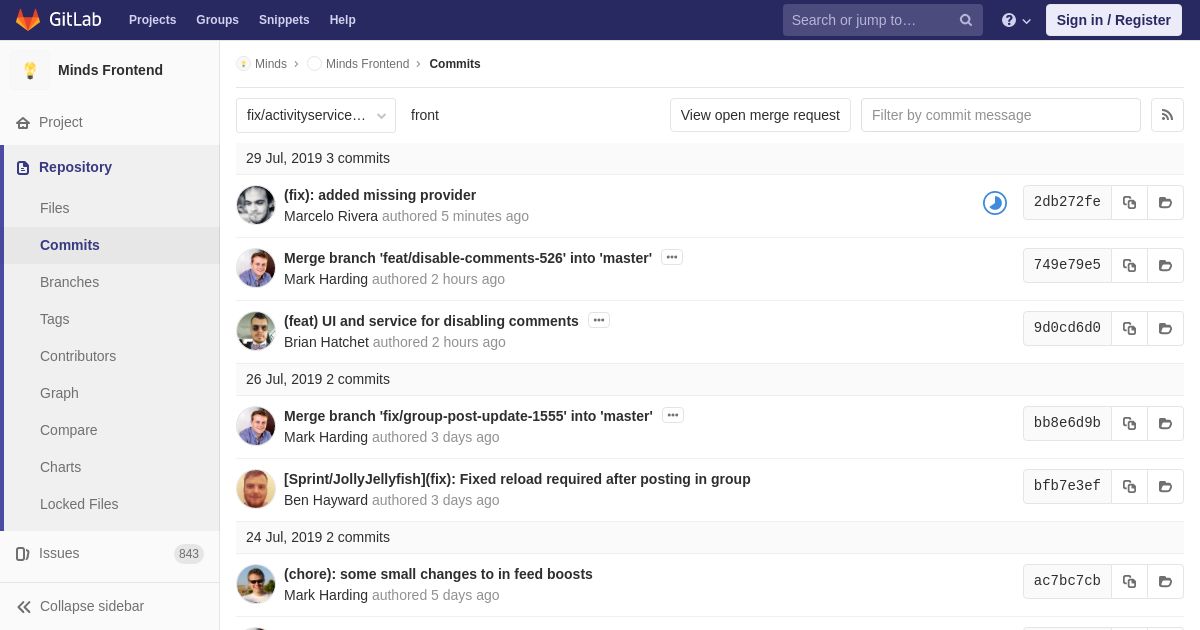
Task: Expand description of UI and service commit
Action: coord(599,320)
